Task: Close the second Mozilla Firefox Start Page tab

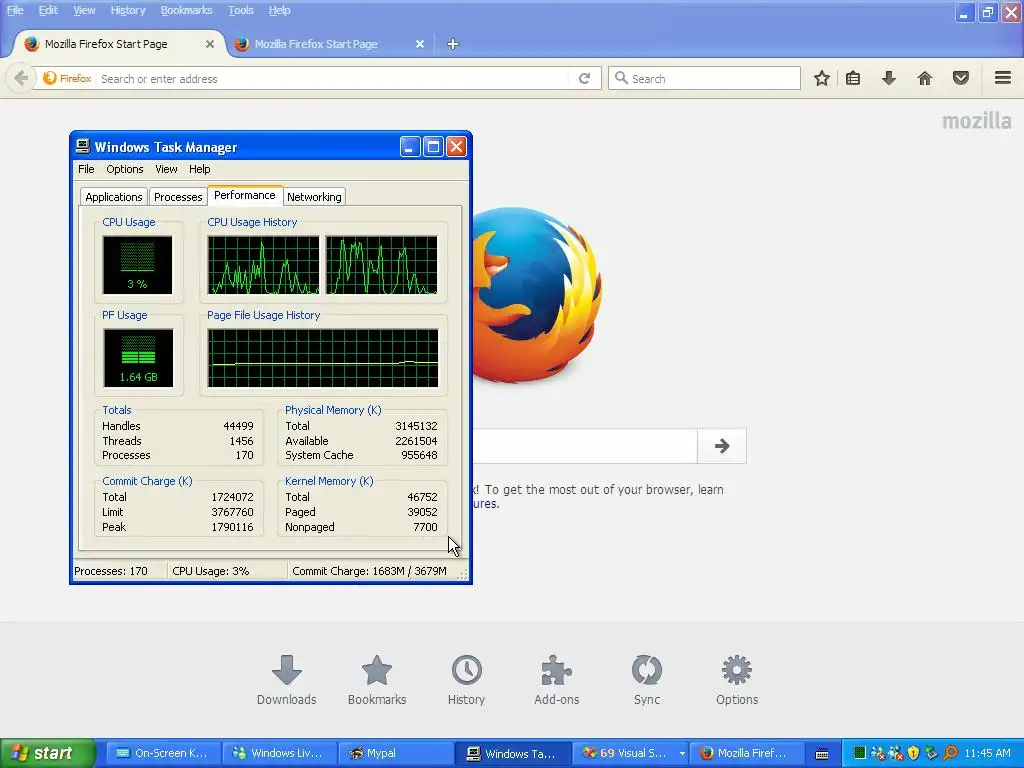Action: (420, 44)
